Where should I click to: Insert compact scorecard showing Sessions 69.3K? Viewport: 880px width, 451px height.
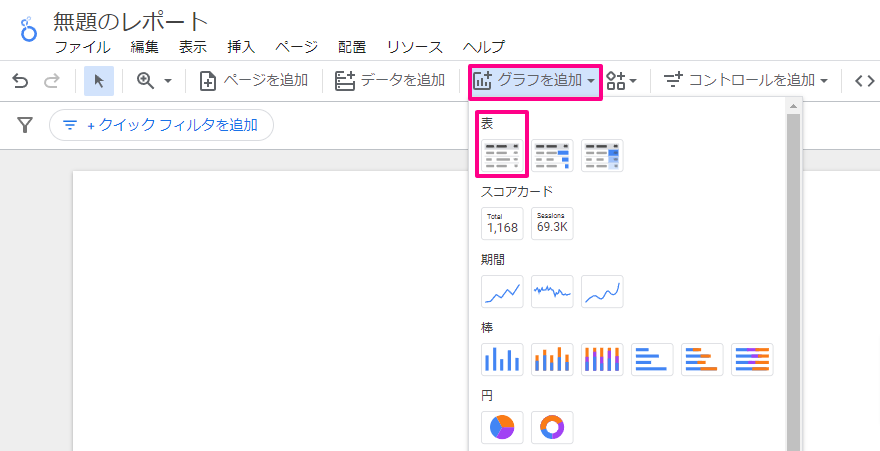552,223
